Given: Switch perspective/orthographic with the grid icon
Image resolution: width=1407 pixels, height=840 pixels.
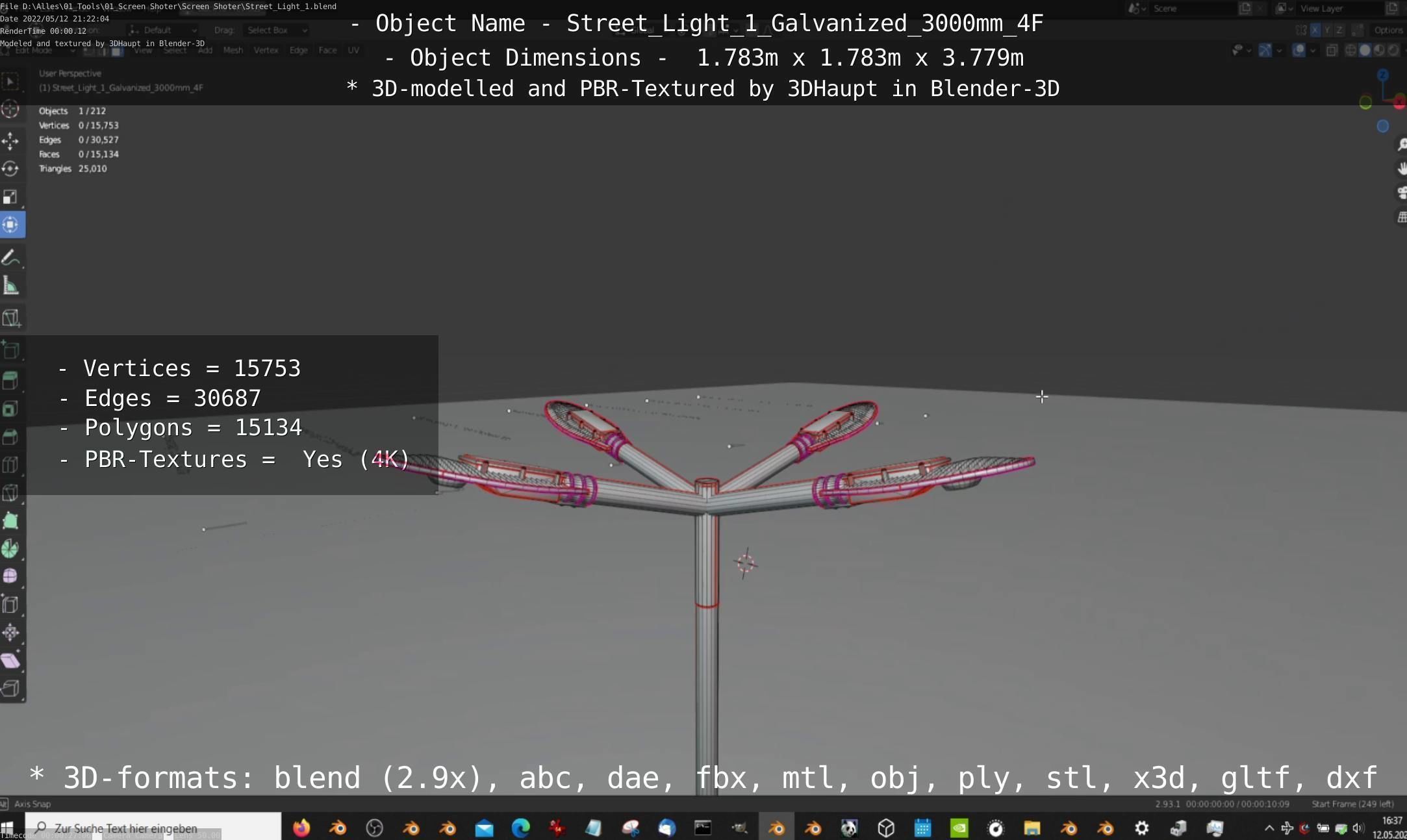Looking at the screenshot, I should coord(1401,217).
